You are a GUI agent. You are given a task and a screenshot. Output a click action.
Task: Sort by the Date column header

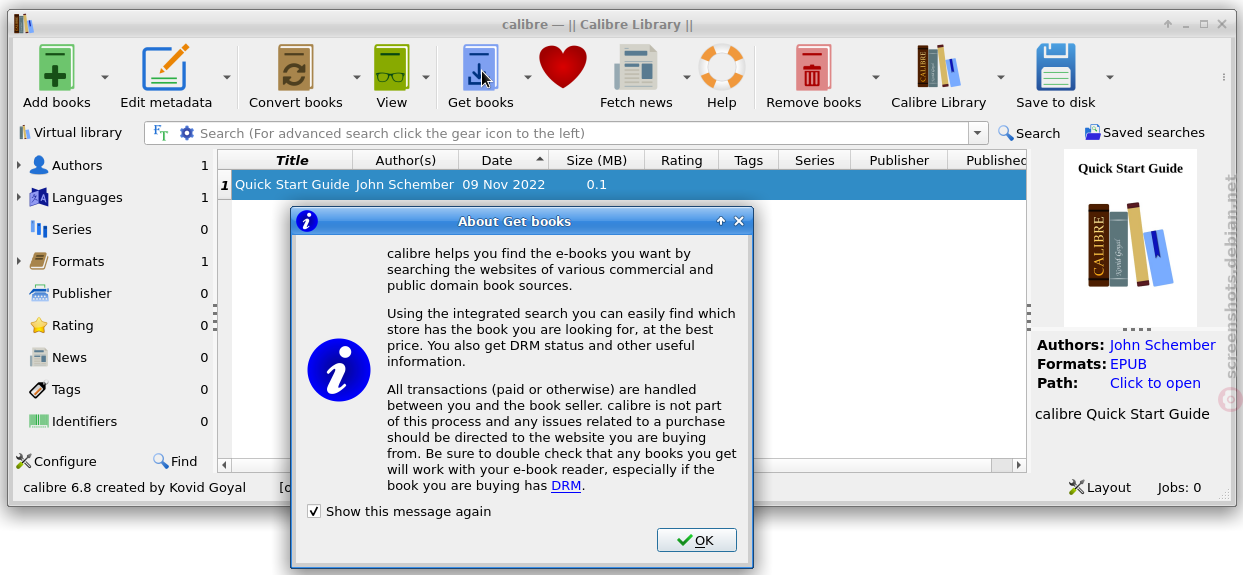tap(503, 160)
